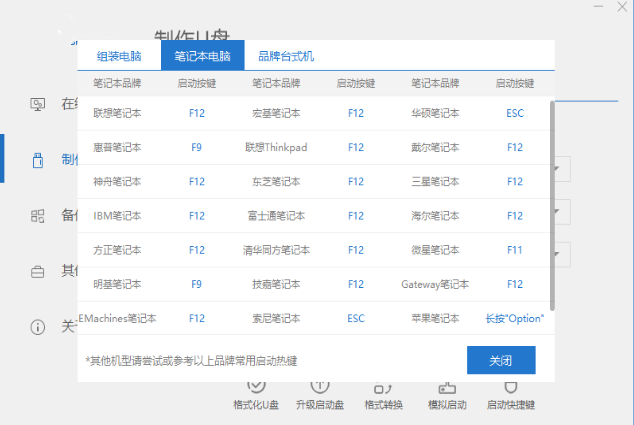The height and width of the screenshot is (425, 634).
Task: Click the 神舟笔记本 brand cell
Action: click(117, 182)
